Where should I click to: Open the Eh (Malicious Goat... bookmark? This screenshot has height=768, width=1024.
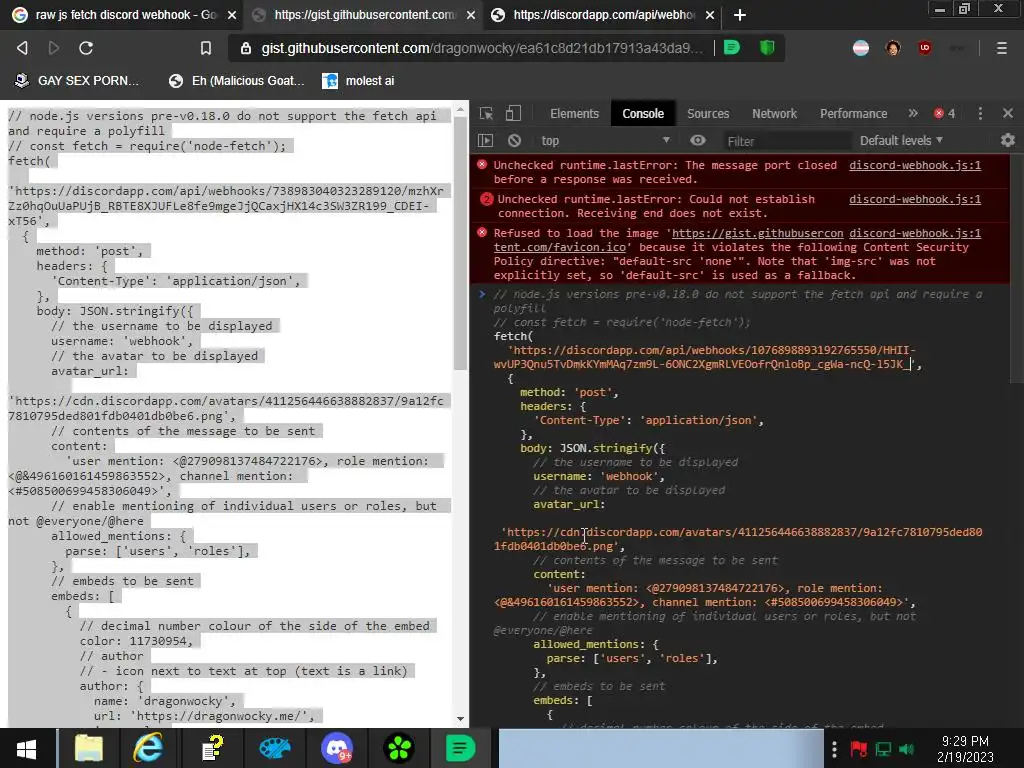tap(236, 81)
